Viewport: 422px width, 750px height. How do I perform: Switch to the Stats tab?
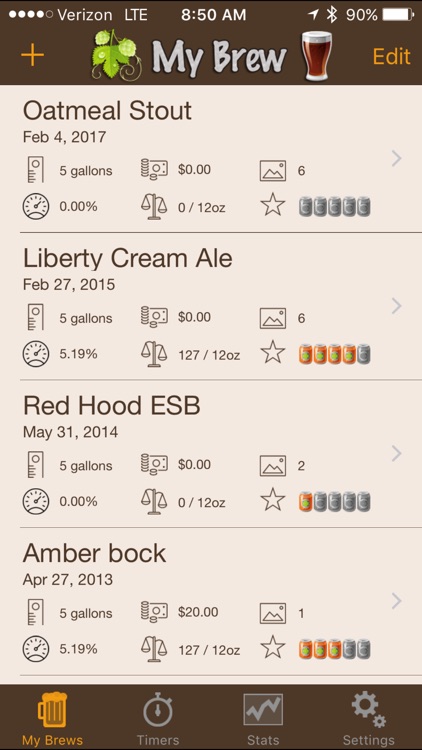(x=263, y=718)
